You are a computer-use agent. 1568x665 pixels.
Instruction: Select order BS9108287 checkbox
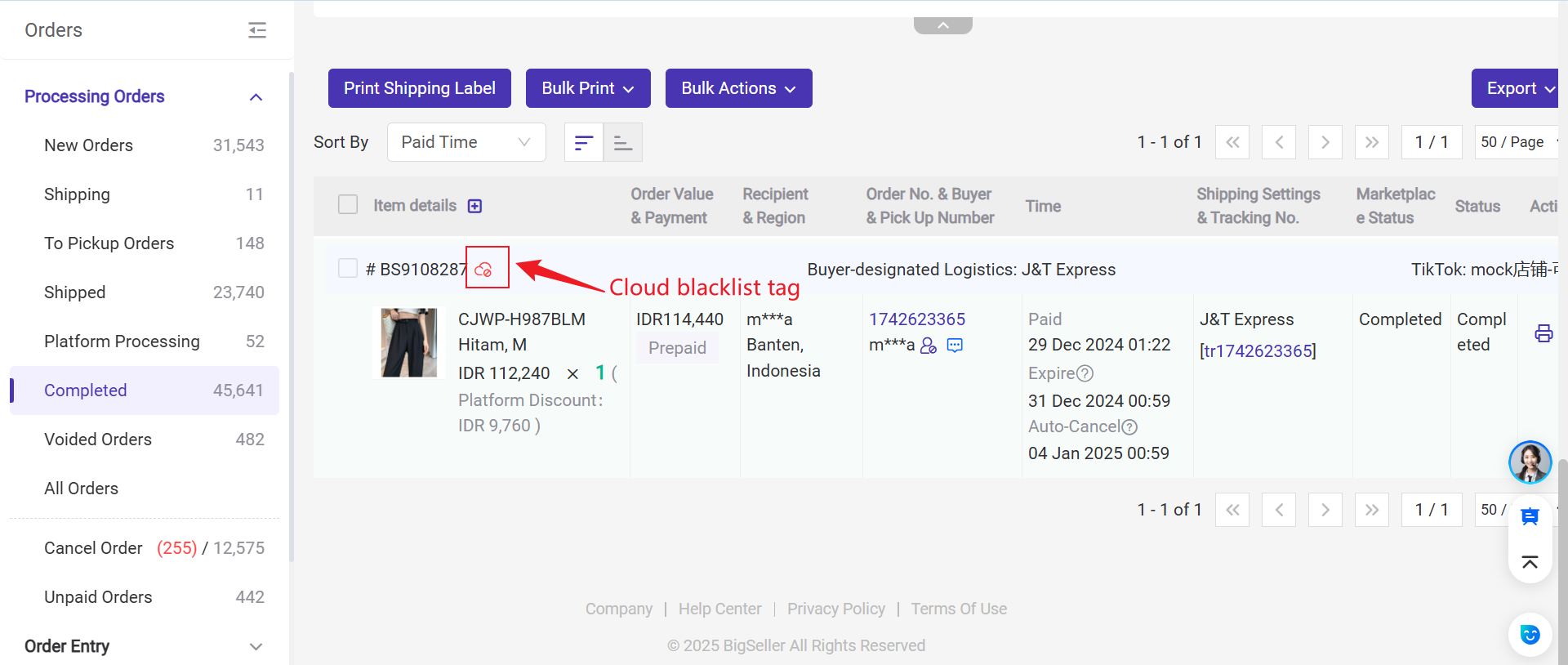tap(348, 268)
